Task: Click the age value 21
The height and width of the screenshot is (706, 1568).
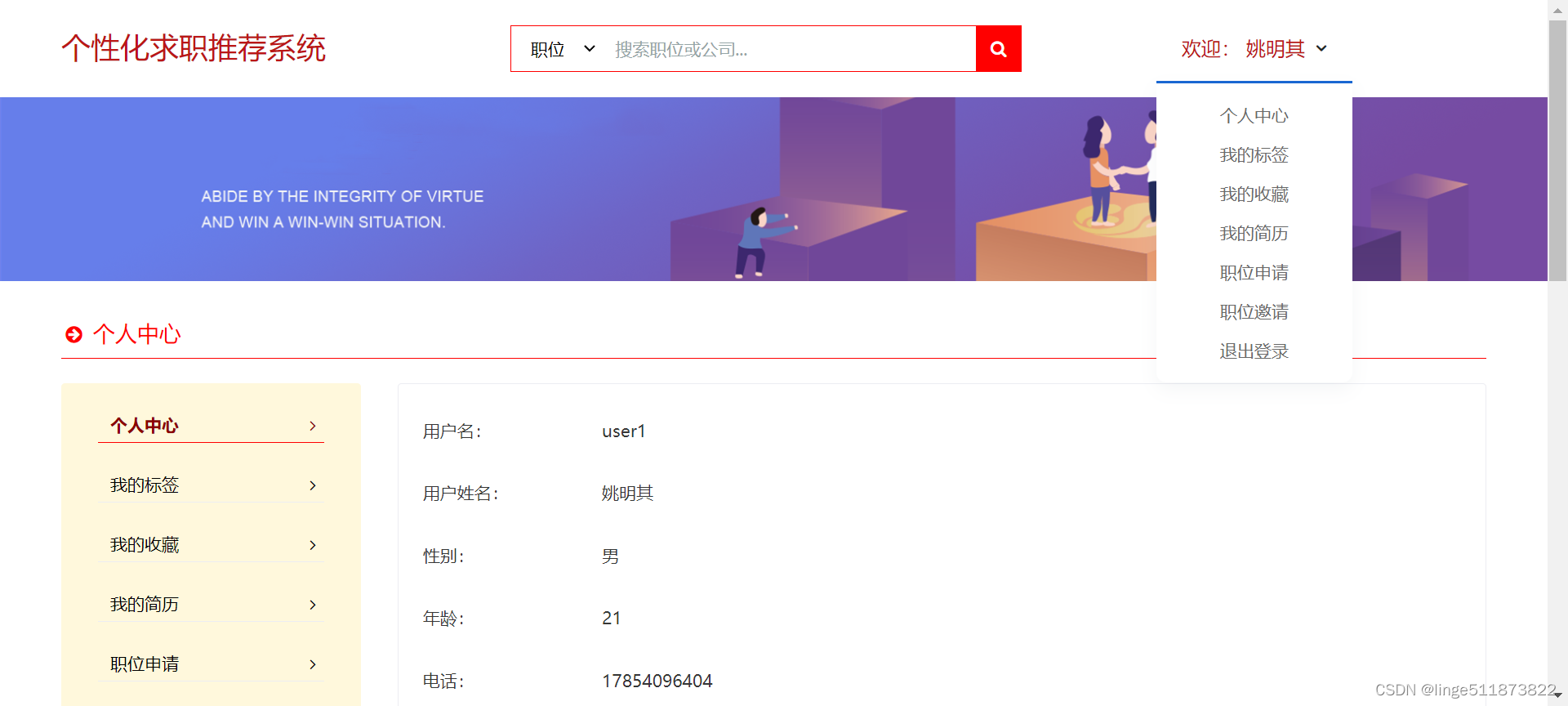Action: [x=612, y=619]
